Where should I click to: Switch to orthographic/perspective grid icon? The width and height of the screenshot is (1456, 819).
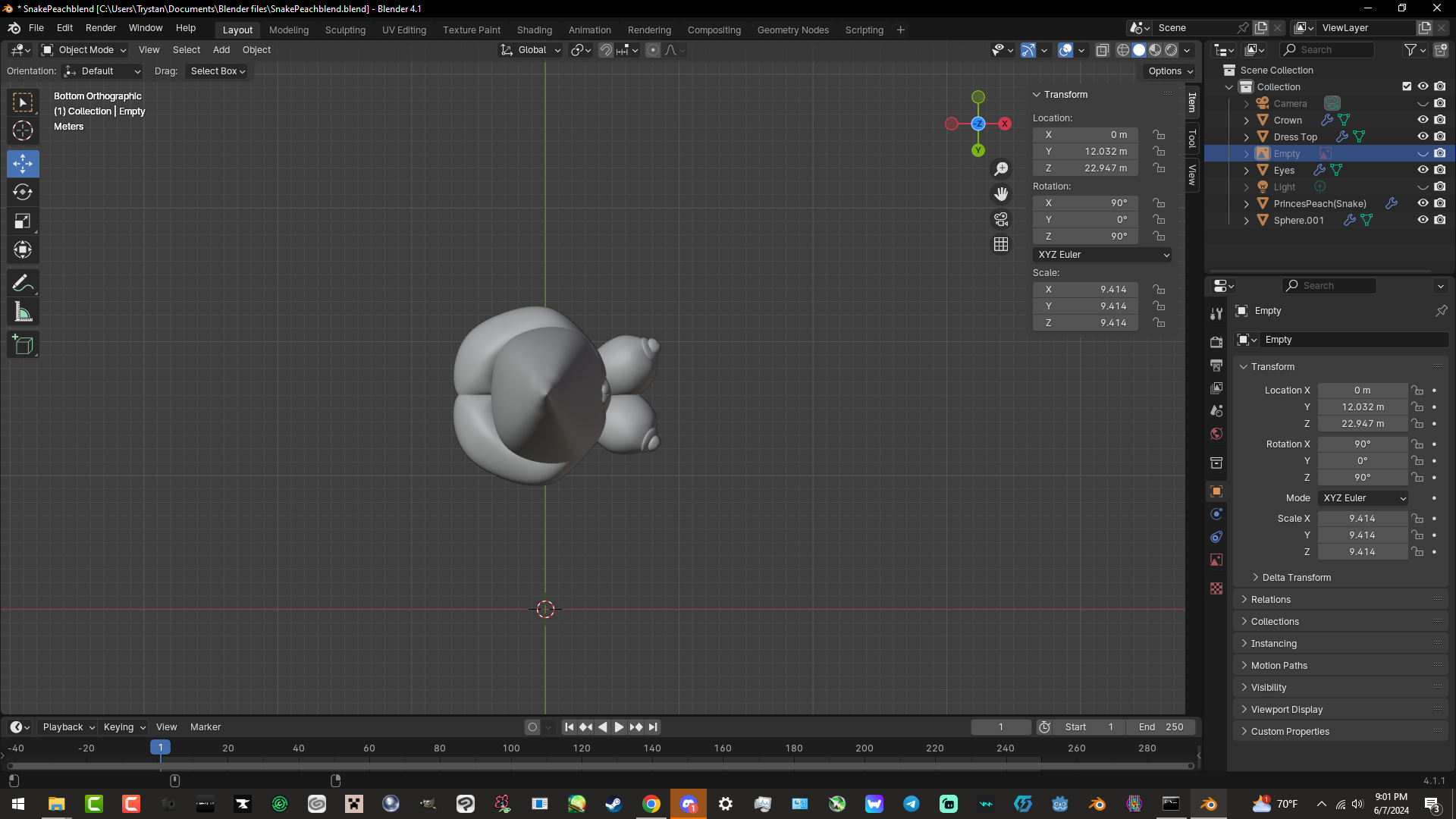[1001, 245]
